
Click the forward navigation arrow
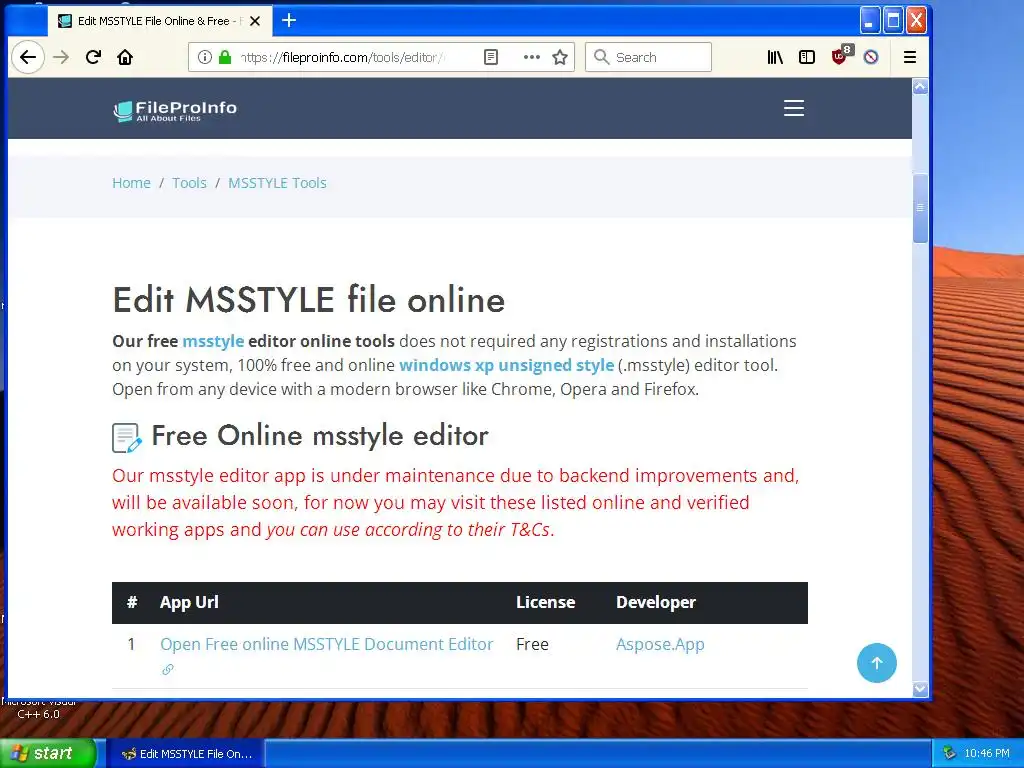[61, 57]
